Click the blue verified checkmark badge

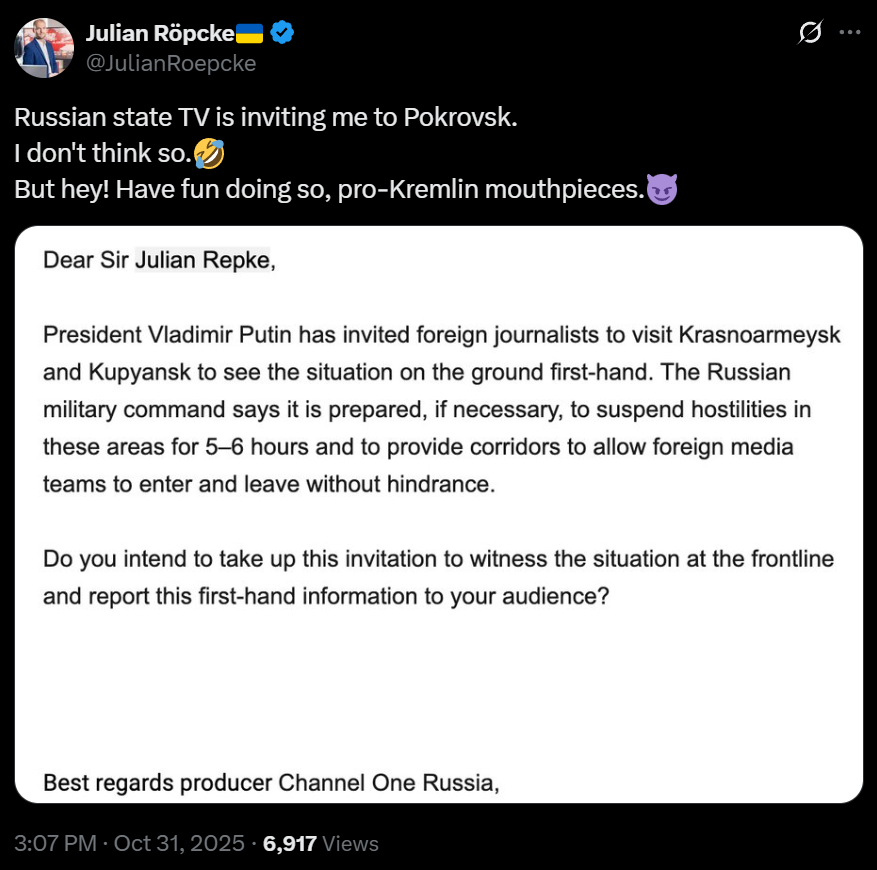pos(283,33)
